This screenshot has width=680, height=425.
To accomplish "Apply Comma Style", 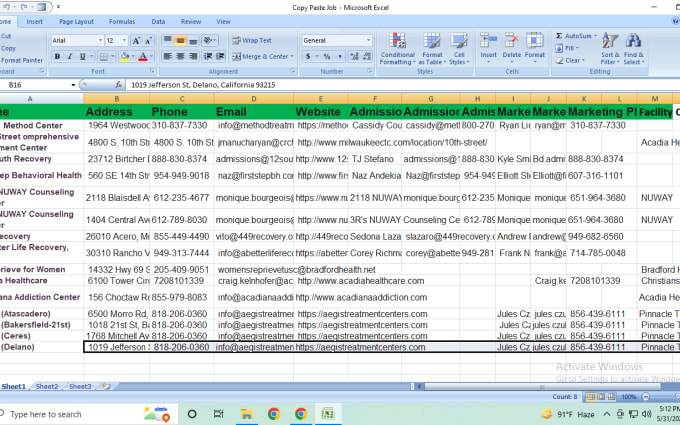I will pos(340,56).
